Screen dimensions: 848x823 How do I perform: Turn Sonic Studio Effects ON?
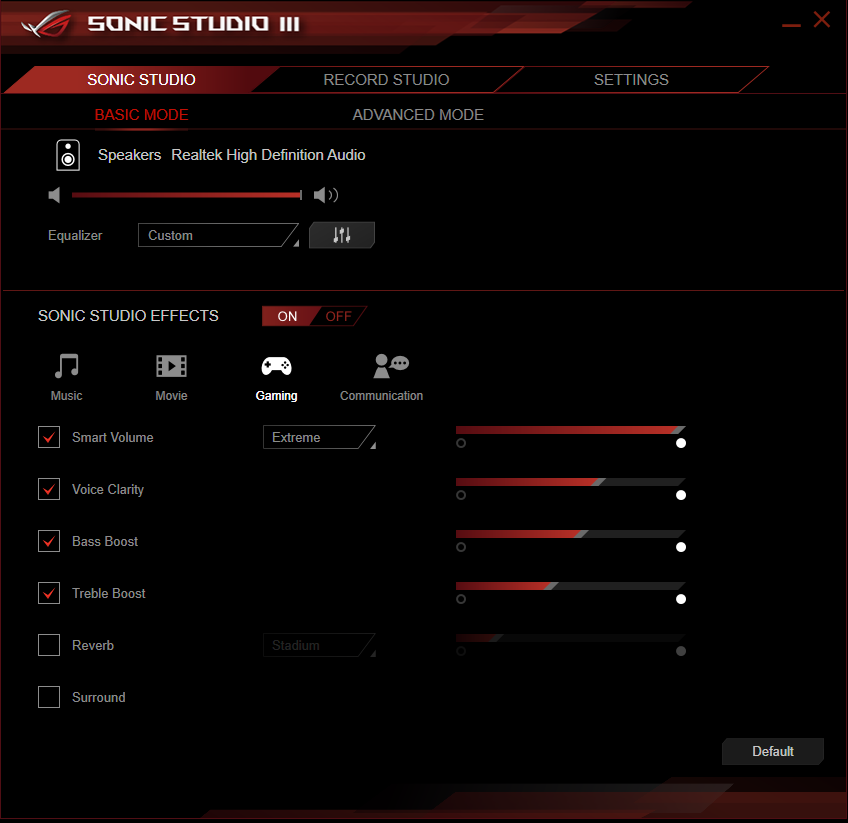(x=287, y=316)
